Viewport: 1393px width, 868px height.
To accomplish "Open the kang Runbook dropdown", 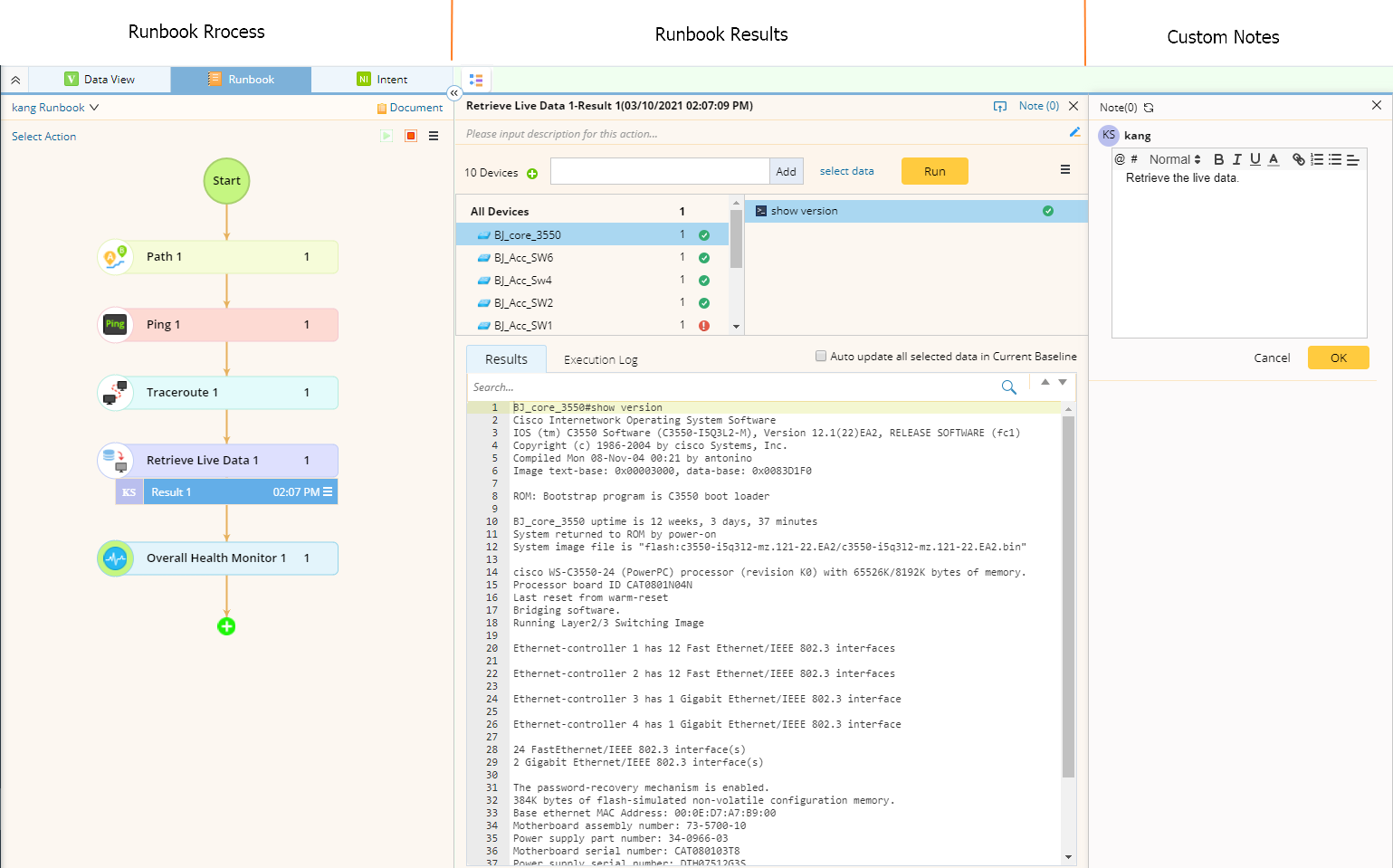I will [x=55, y=108].
